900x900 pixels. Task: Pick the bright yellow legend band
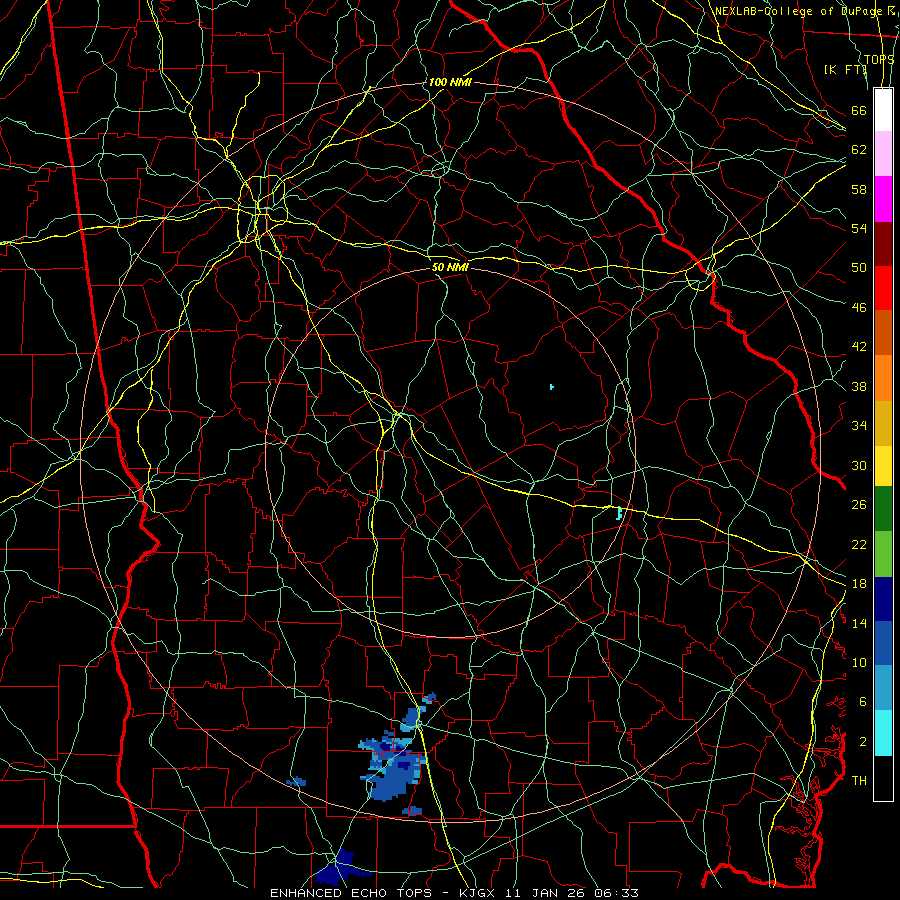[883, 465]
